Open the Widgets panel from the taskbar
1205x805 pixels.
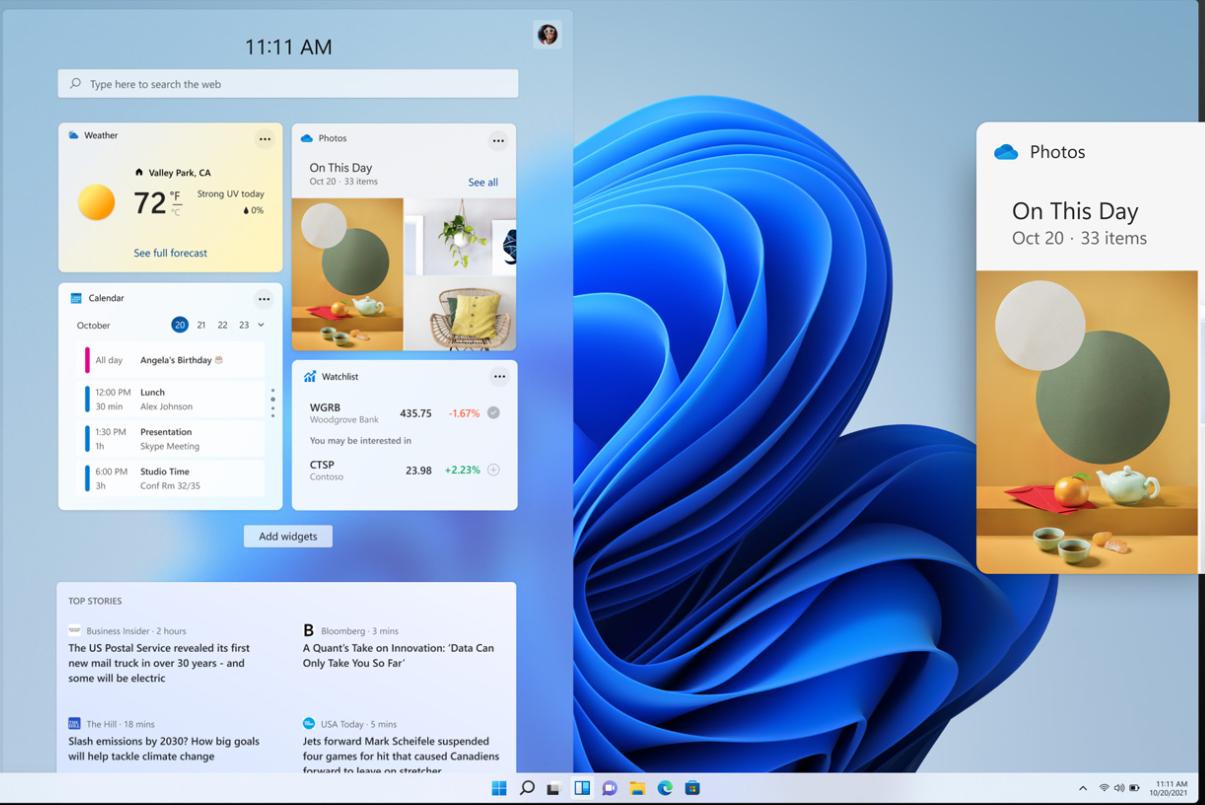pyautogui.click(x=583, y=789)
